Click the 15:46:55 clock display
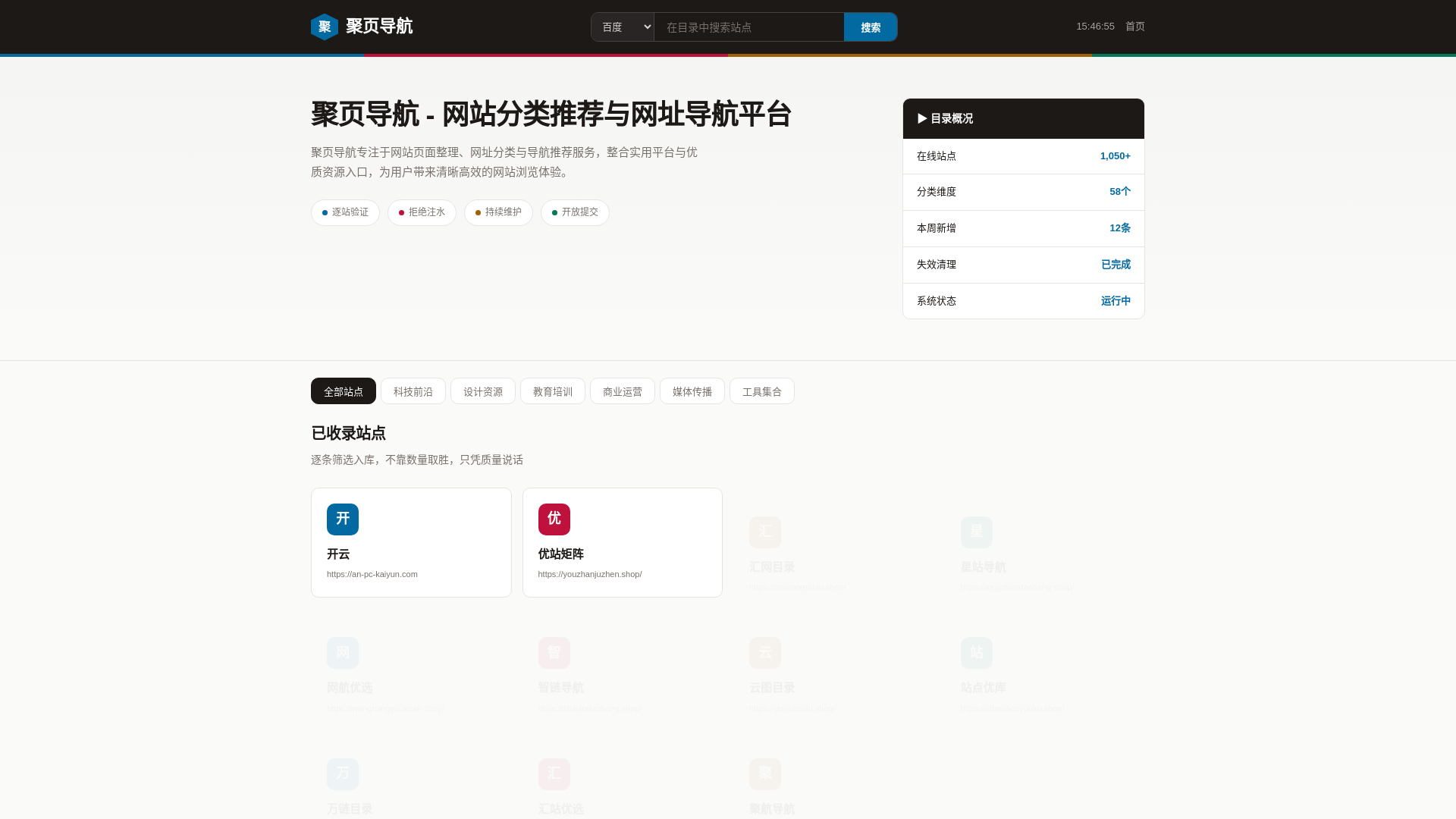 [1095, 27]
